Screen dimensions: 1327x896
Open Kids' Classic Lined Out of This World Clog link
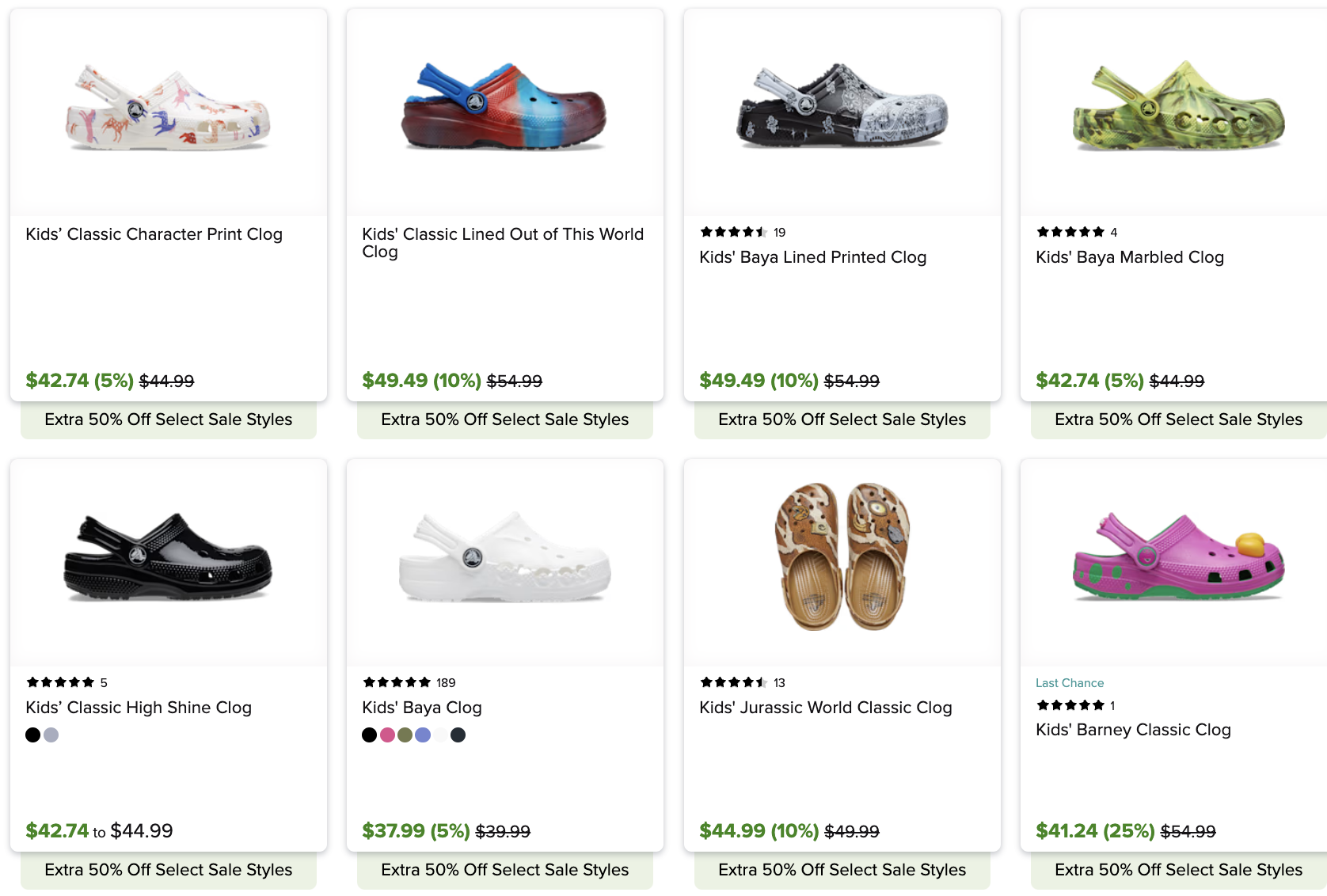coord(503,242)
